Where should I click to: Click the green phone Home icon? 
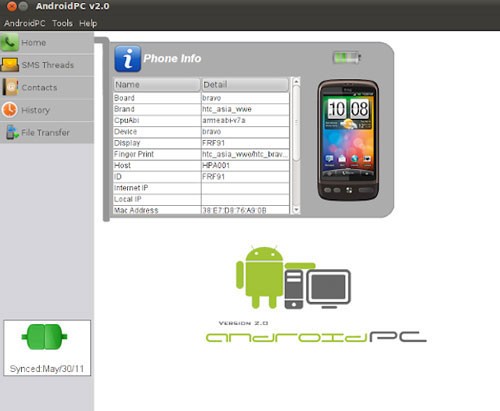click(x=9, y=42)
